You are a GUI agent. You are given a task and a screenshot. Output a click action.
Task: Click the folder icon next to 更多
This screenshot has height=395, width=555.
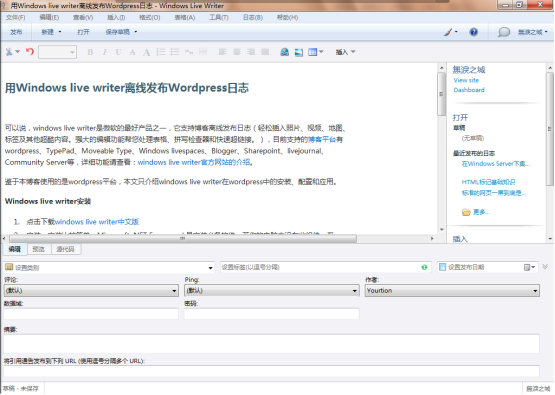point(466,212)
